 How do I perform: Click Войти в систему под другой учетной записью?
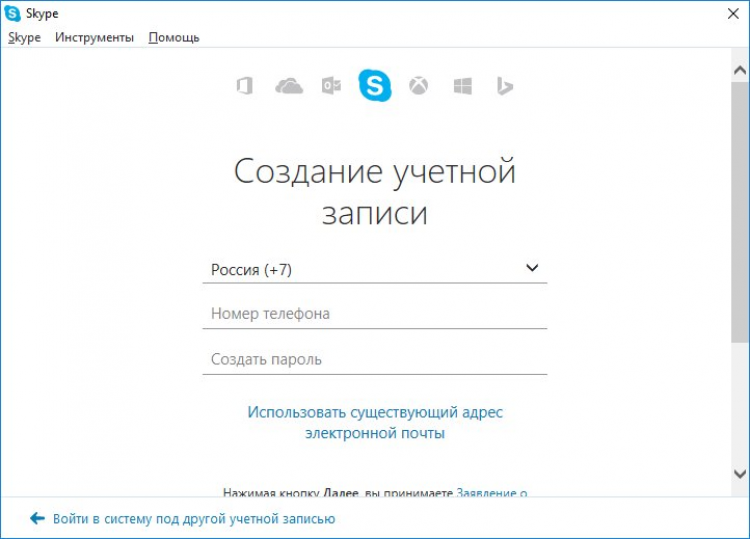pyautogui.click(x=194, y=518)
